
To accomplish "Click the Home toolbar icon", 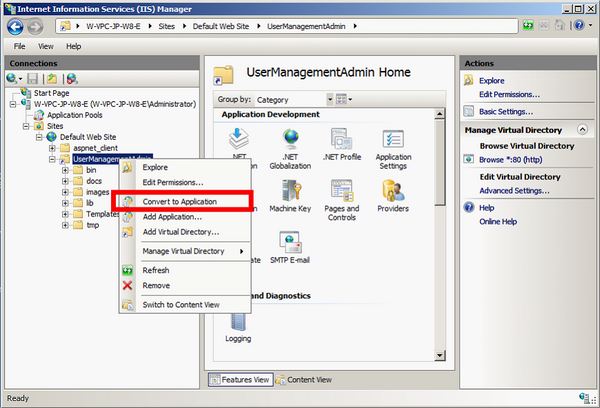I will tap(560, 26).
